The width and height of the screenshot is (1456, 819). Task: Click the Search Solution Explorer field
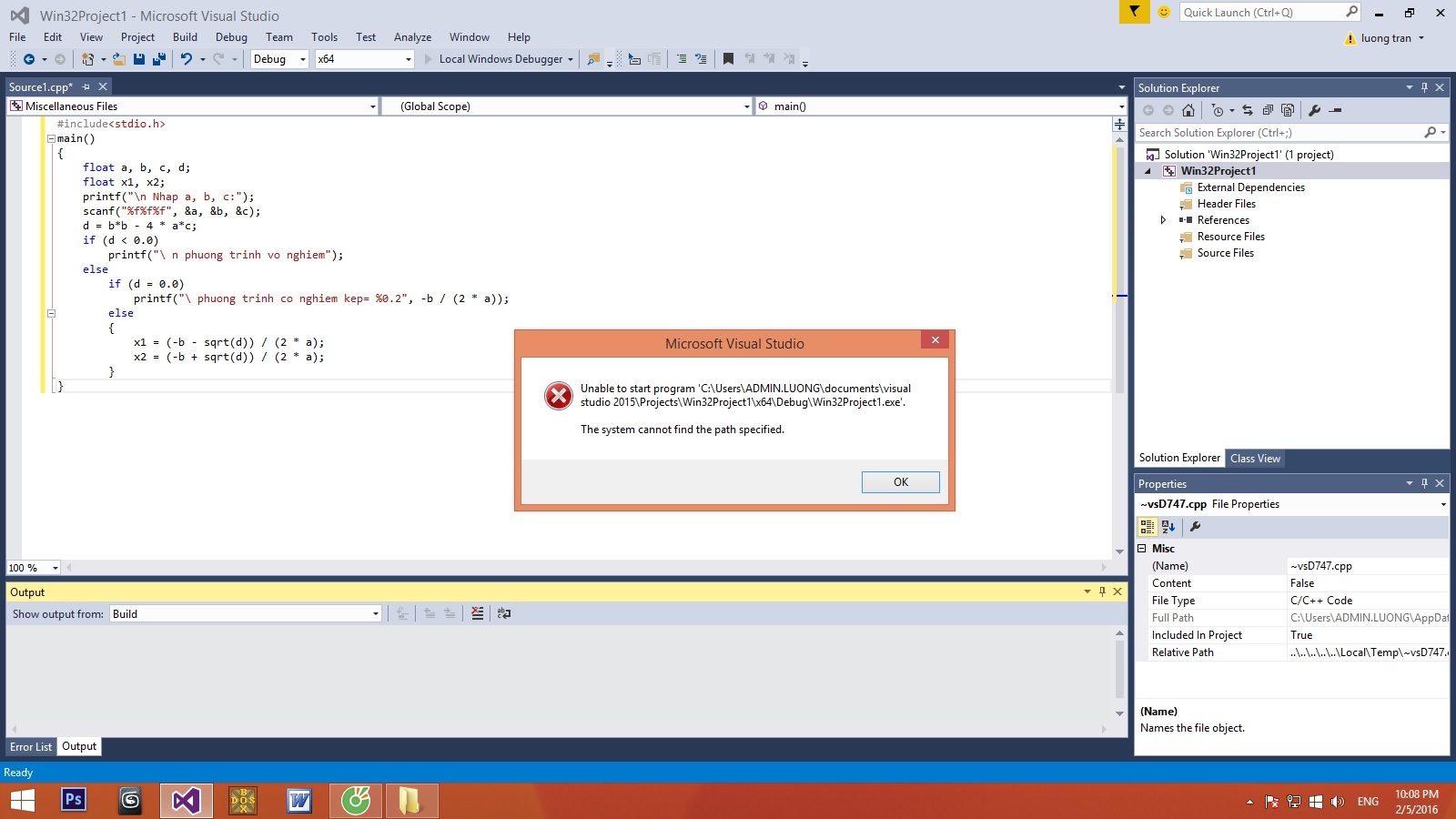[1279, 133]
